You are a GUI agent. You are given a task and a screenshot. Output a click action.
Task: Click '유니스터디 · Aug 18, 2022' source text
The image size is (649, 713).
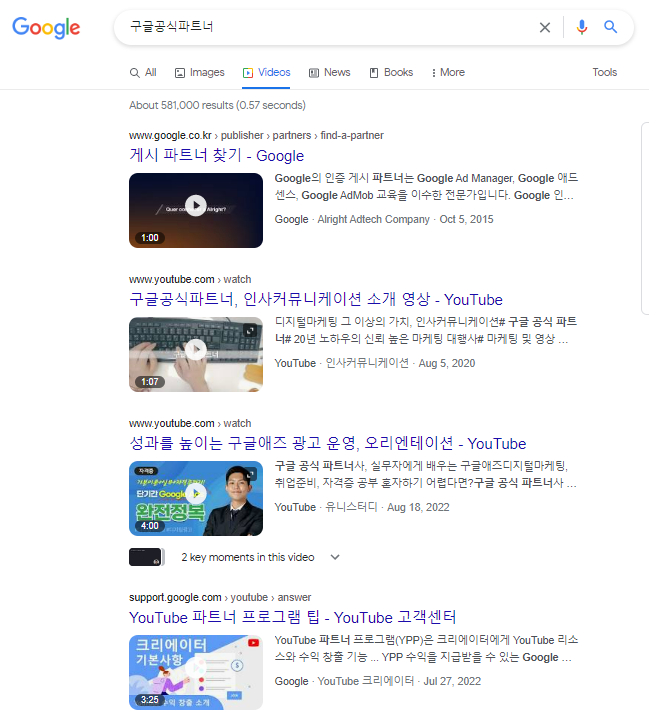(387, 507)
